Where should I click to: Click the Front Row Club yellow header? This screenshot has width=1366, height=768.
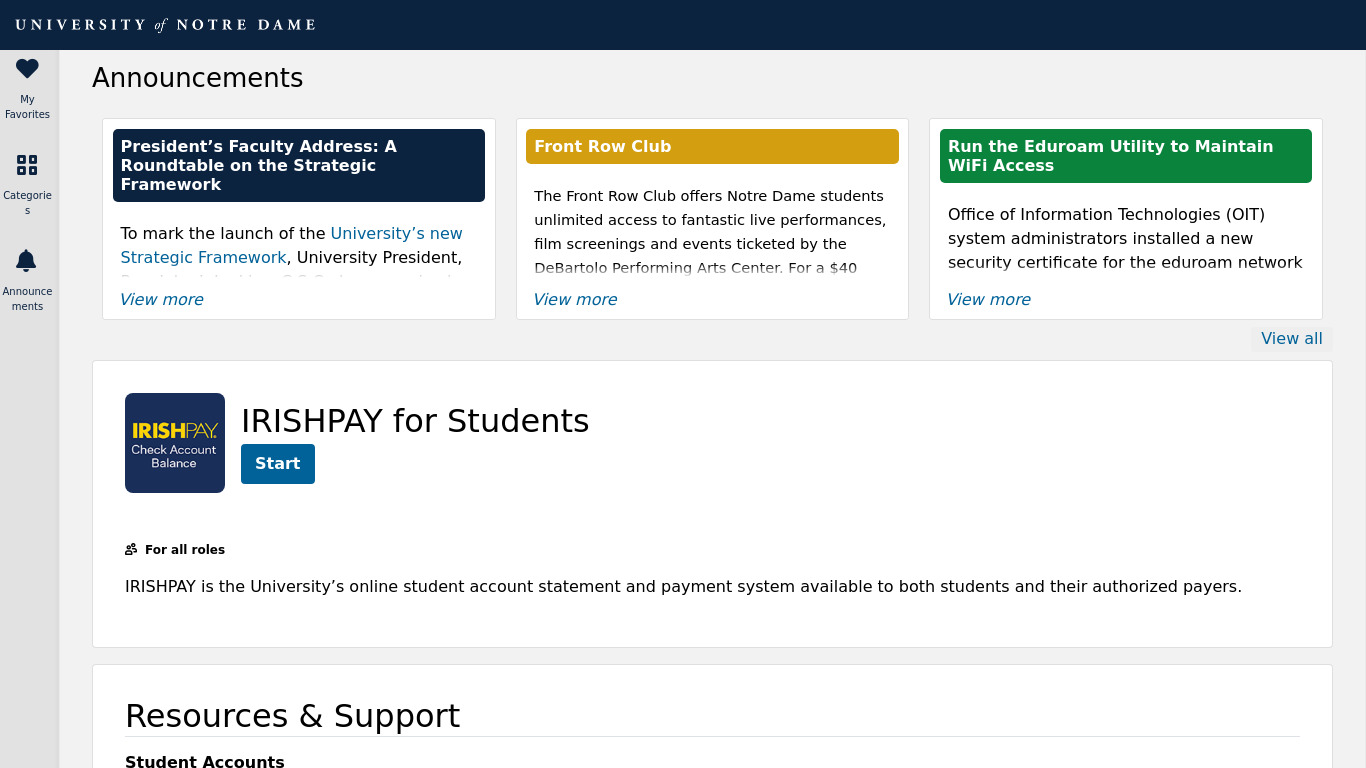coord(712,147)
